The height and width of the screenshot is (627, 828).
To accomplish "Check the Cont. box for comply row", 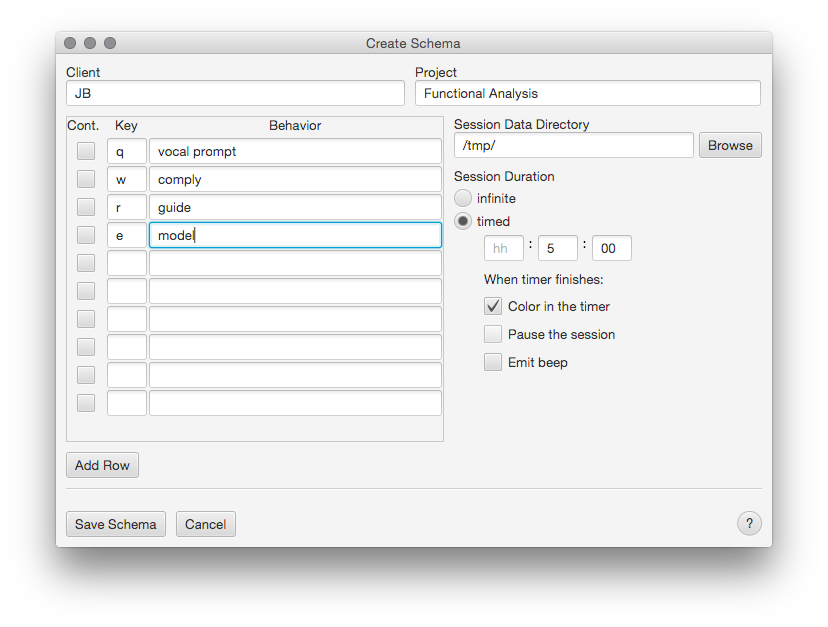I will coord(86,179).
